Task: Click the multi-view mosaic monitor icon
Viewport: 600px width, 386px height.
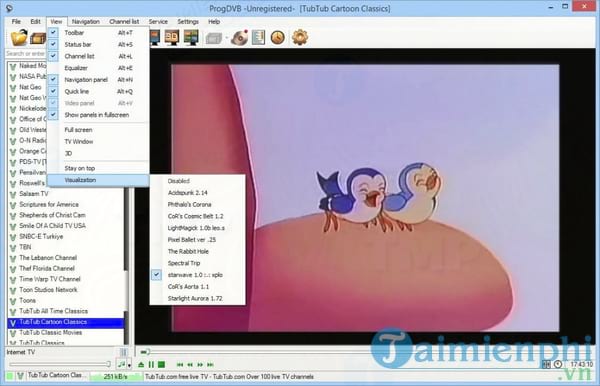Action: pyautogui.click(x=191, y=37)
